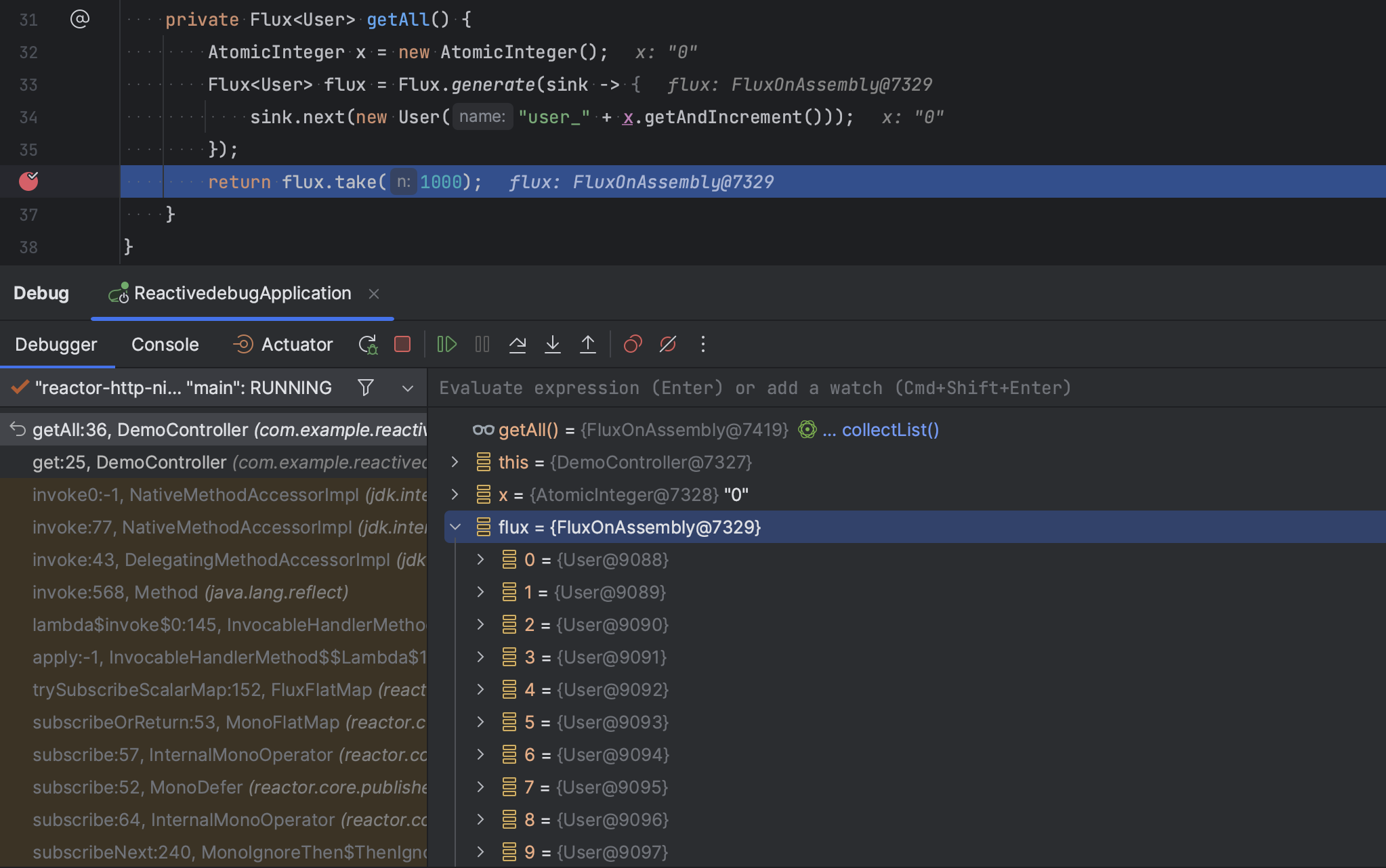The image size is (1386, 868).
Task: Step over the current line
Action: pos(518,344)
